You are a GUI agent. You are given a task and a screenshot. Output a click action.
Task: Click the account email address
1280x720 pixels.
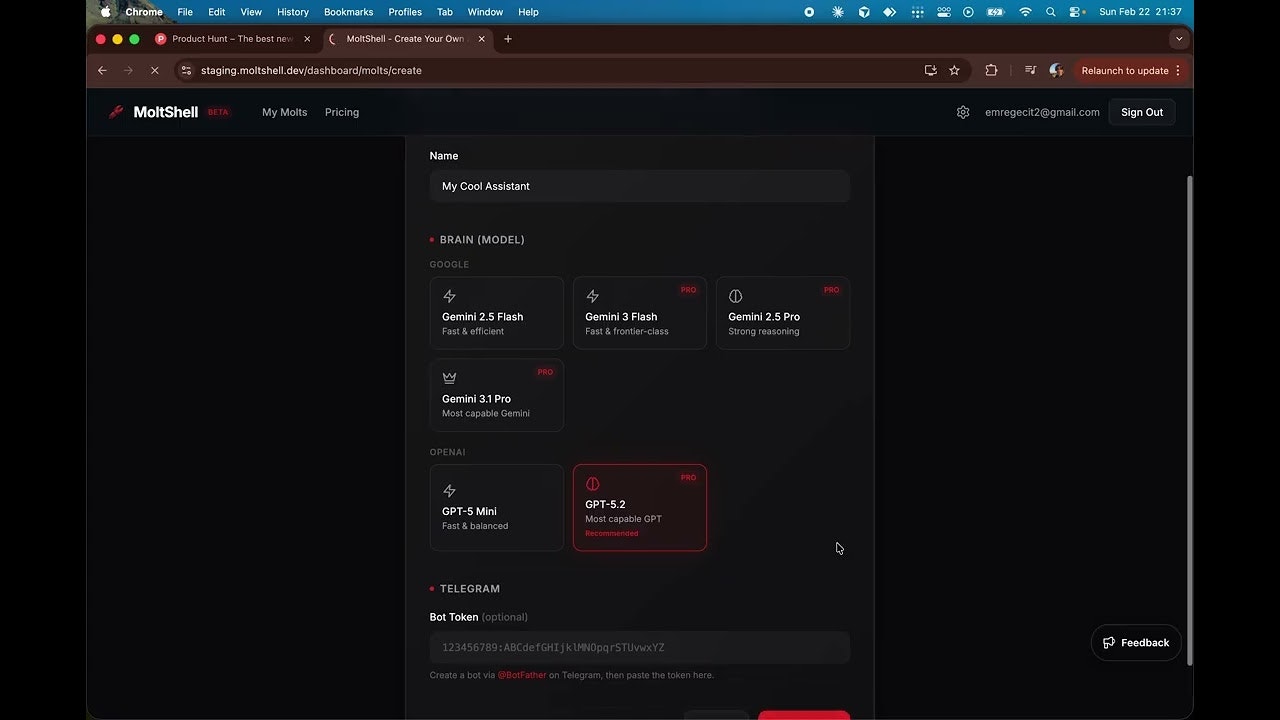point(1042,112)
